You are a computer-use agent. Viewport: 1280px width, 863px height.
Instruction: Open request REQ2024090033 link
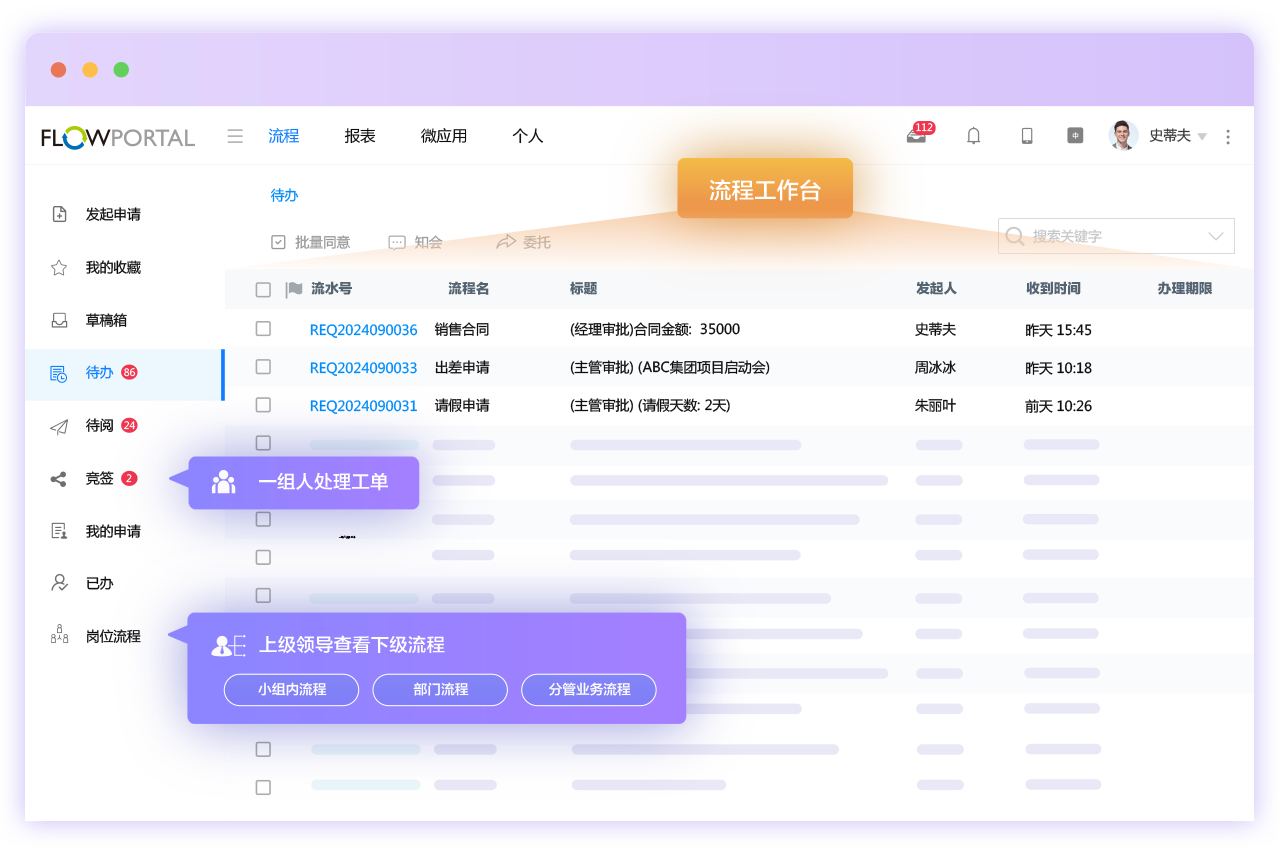click(363, 367)
